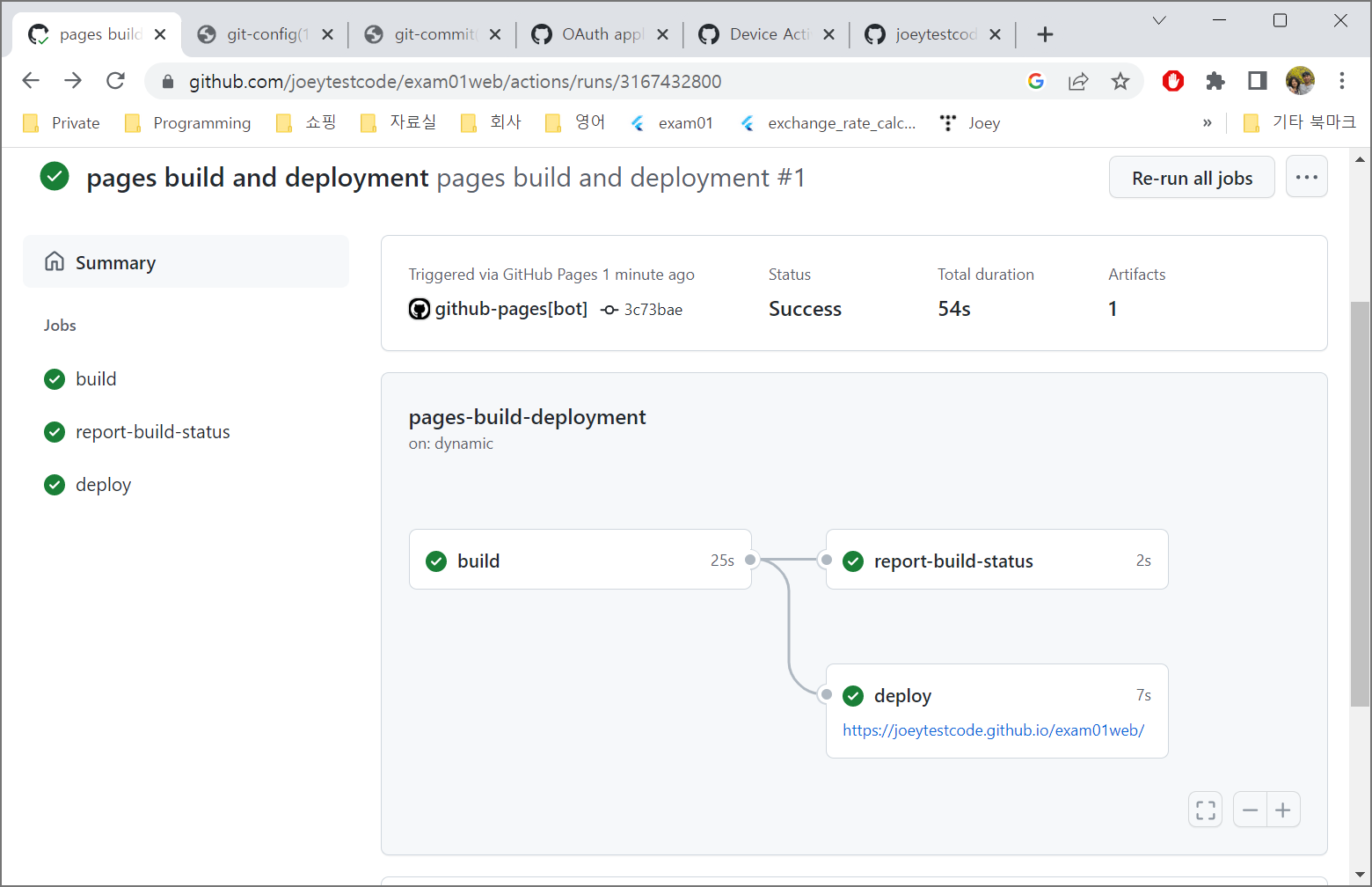Click the page vertical scrollbar thumb
Viewport: 1372px width, 887px height.
[1361, 503]
